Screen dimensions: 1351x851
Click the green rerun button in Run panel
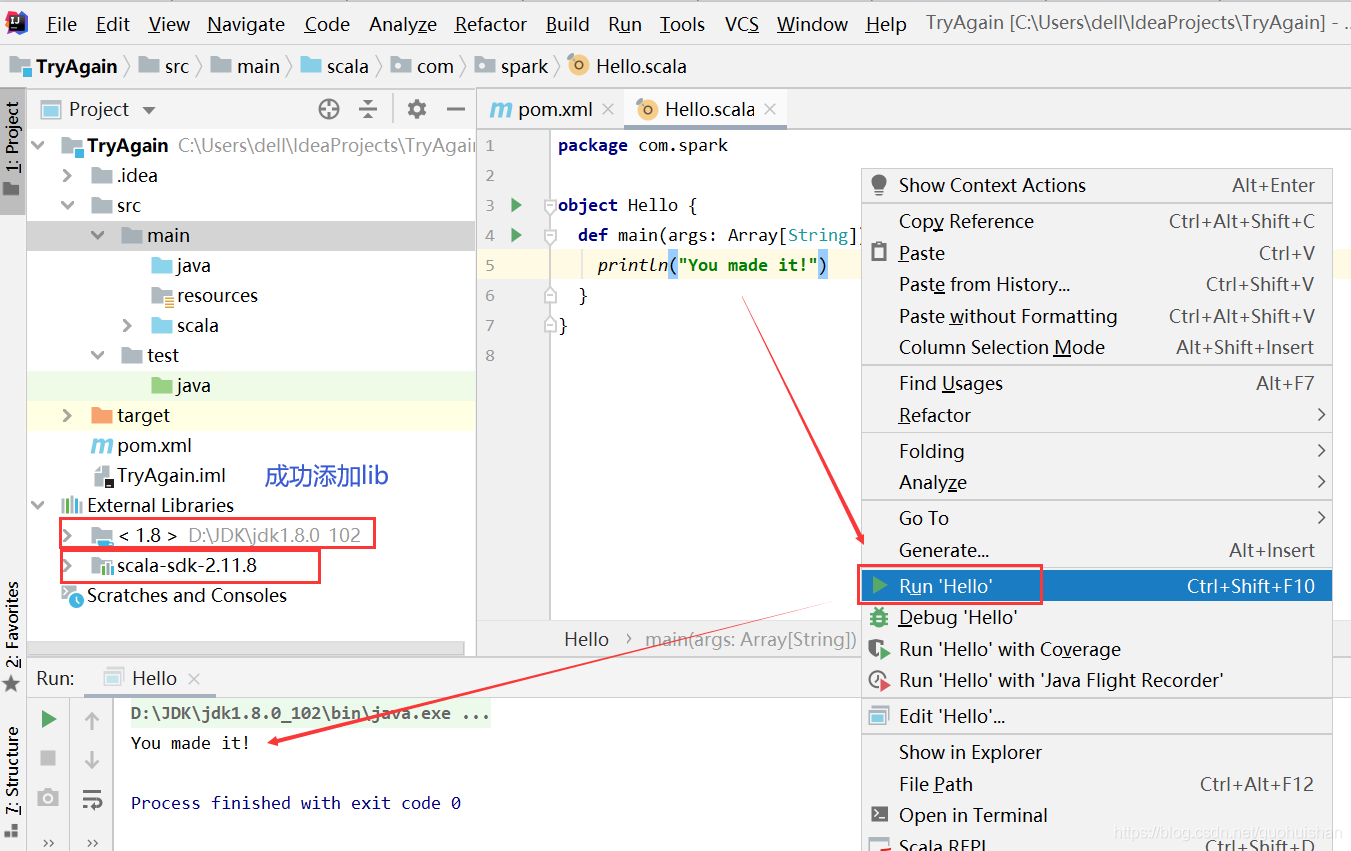point(48,719)
